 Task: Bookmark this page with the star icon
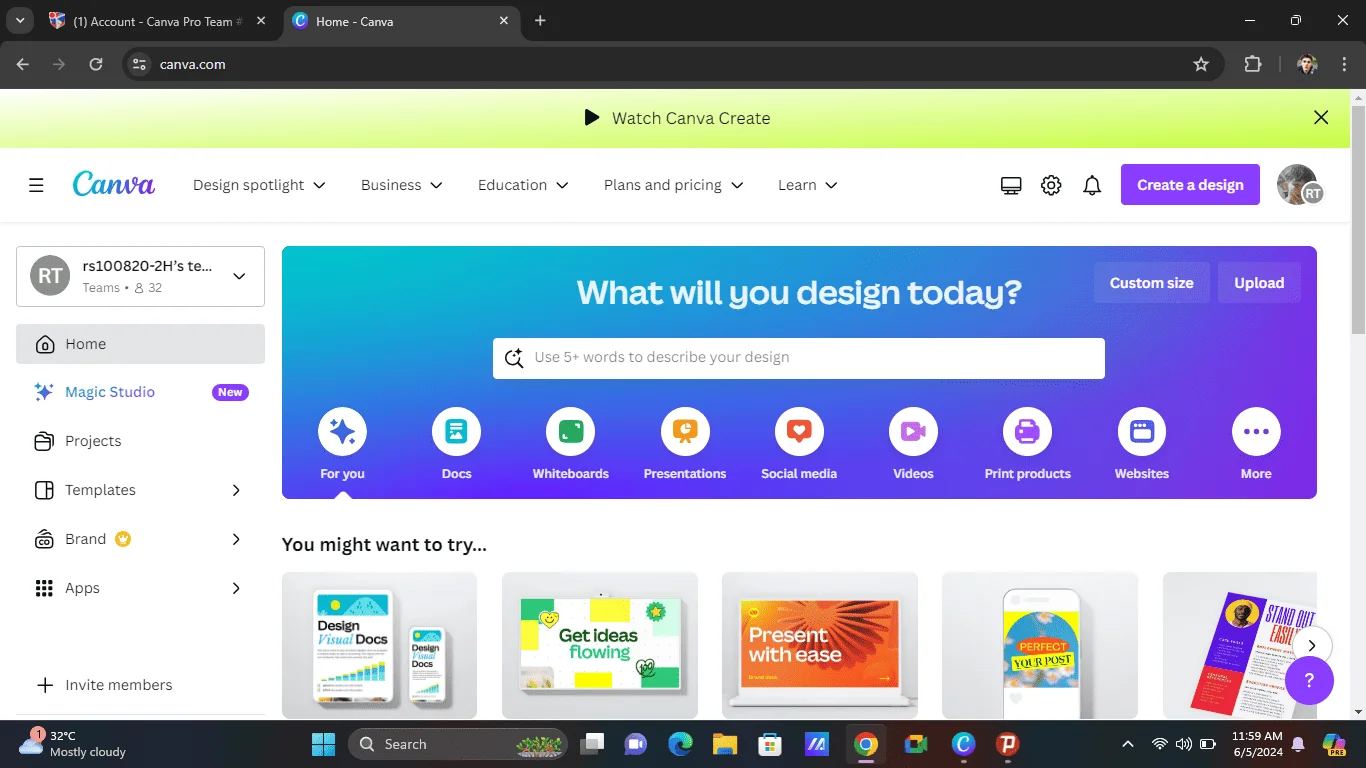pyautogui.click(x=1201, y=64)
